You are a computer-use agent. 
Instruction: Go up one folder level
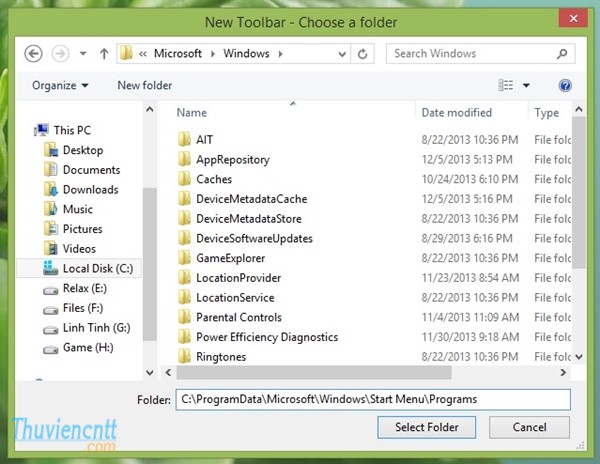pyautogui.click(x=104, y=54)
